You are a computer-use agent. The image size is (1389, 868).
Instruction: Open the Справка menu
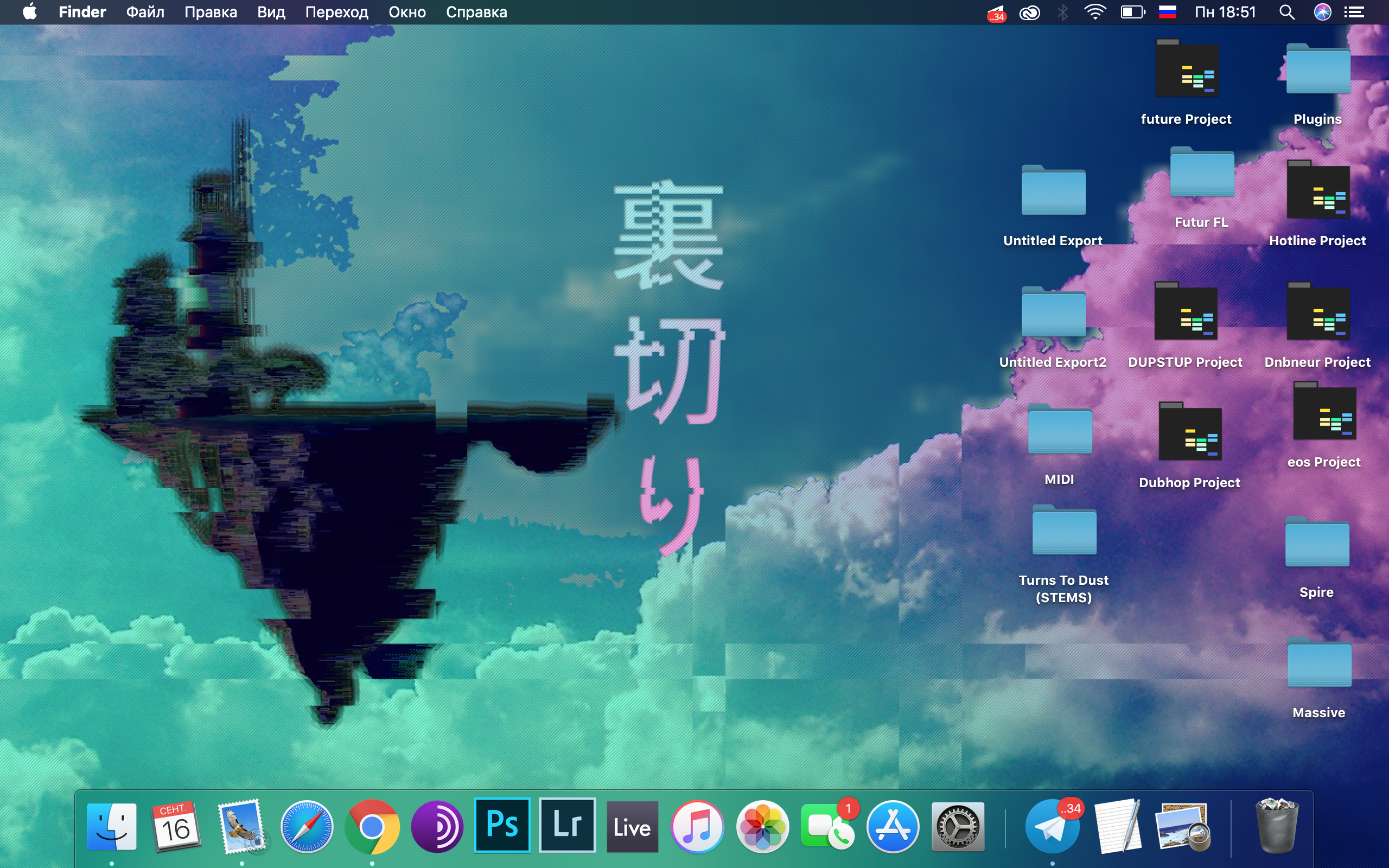point(476,12)
